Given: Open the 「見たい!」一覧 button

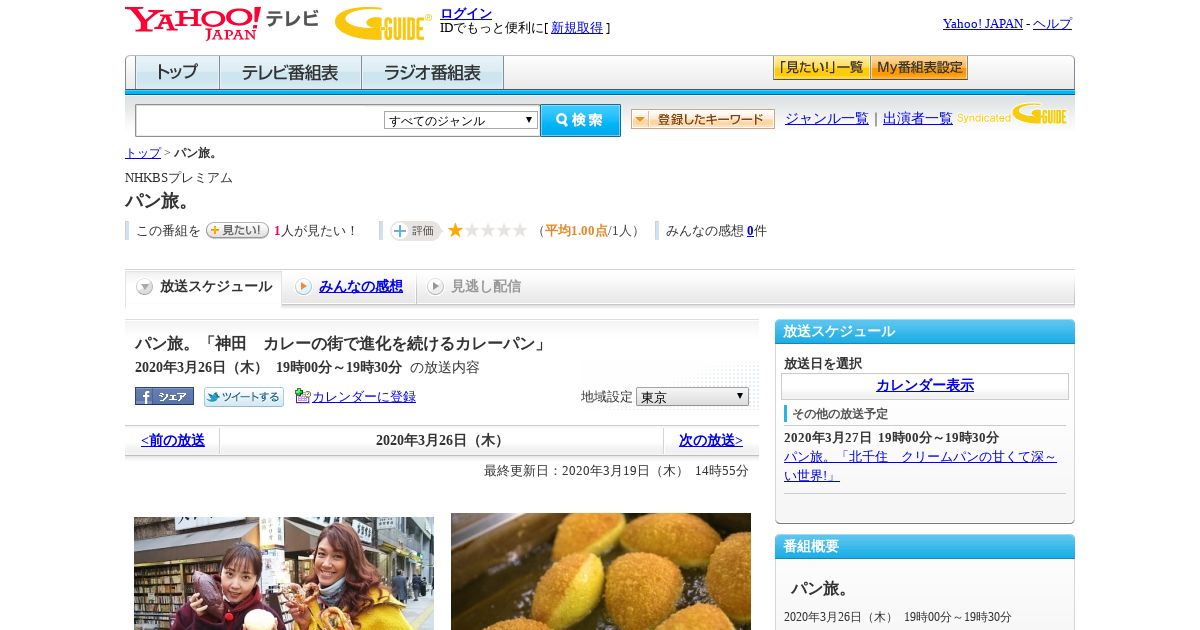Looking at the screenshot, I should point(821,68).
